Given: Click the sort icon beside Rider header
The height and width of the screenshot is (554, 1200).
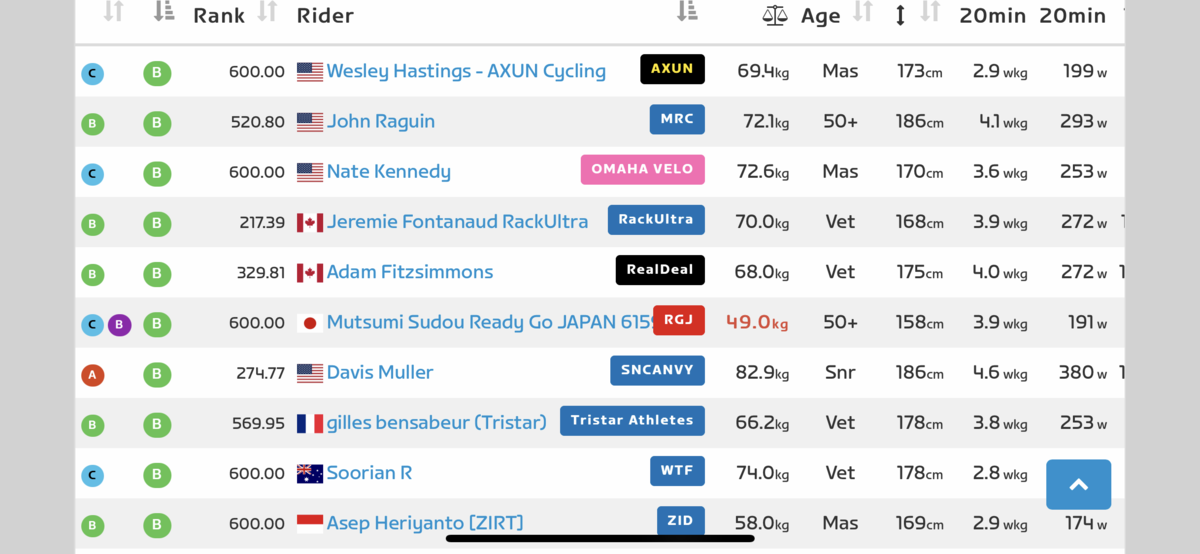Looking at the screenshot, I should click(687, 12).
